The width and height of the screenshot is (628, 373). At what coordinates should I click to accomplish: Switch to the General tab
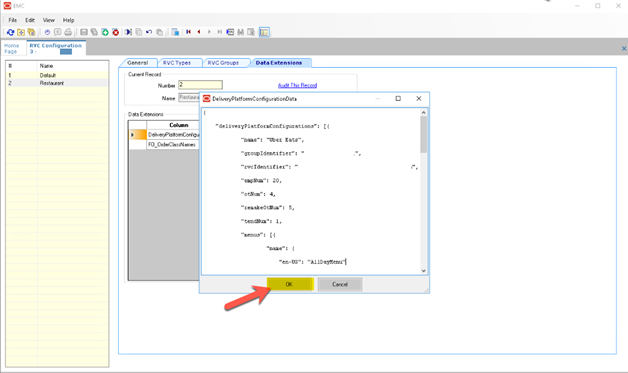tap(137, 63)
